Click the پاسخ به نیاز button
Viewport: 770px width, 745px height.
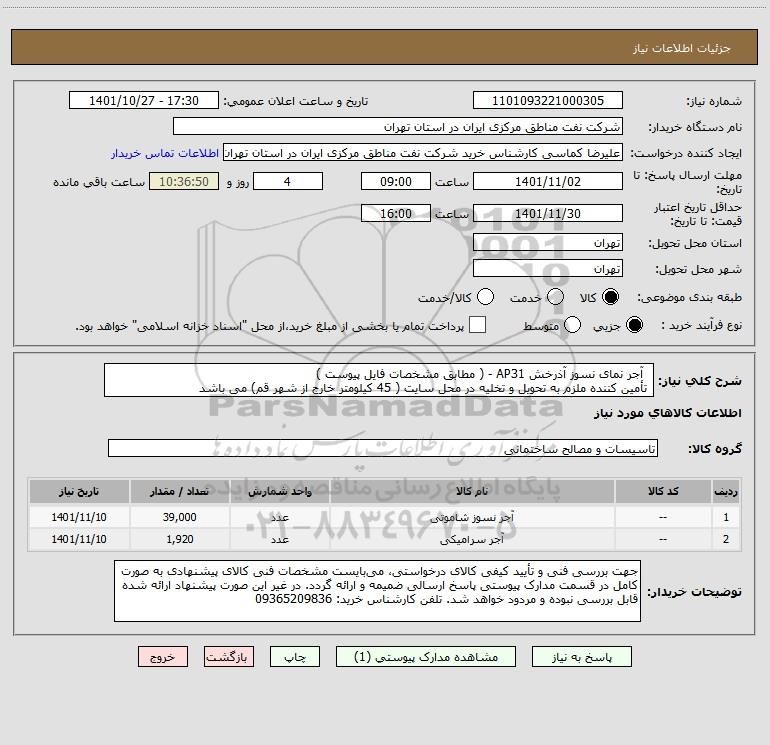(582, 657)
